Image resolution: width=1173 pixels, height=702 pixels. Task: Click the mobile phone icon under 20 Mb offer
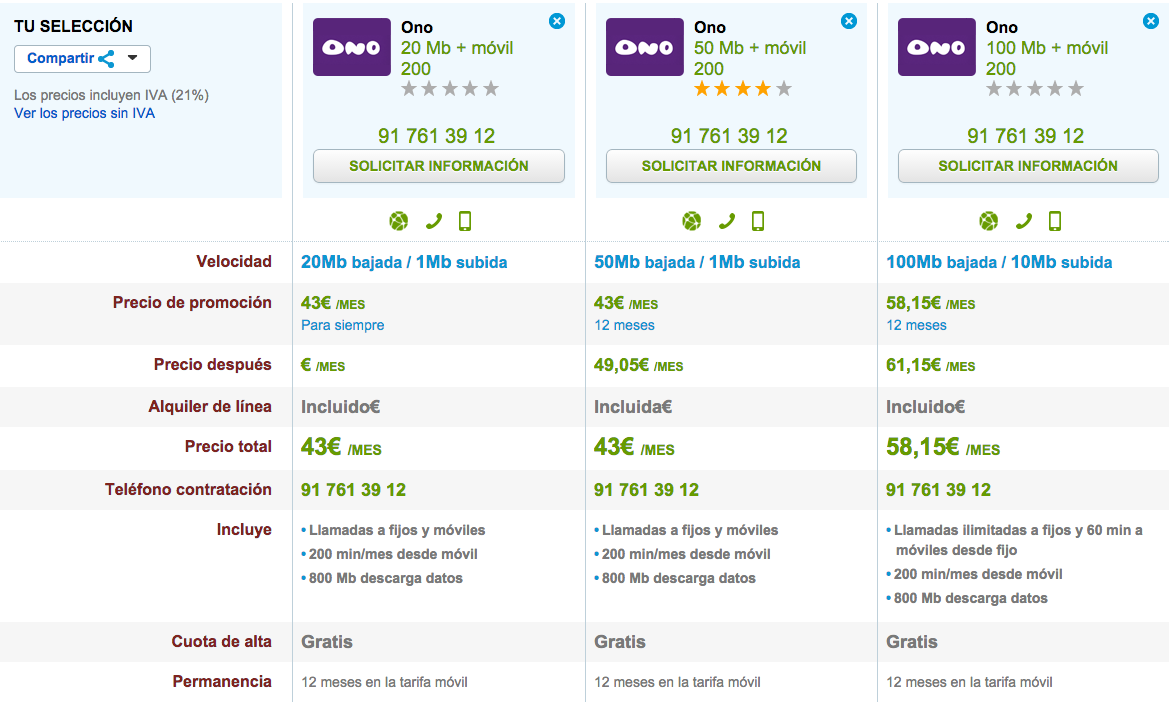pyautogui.click(x=465, y=221)
